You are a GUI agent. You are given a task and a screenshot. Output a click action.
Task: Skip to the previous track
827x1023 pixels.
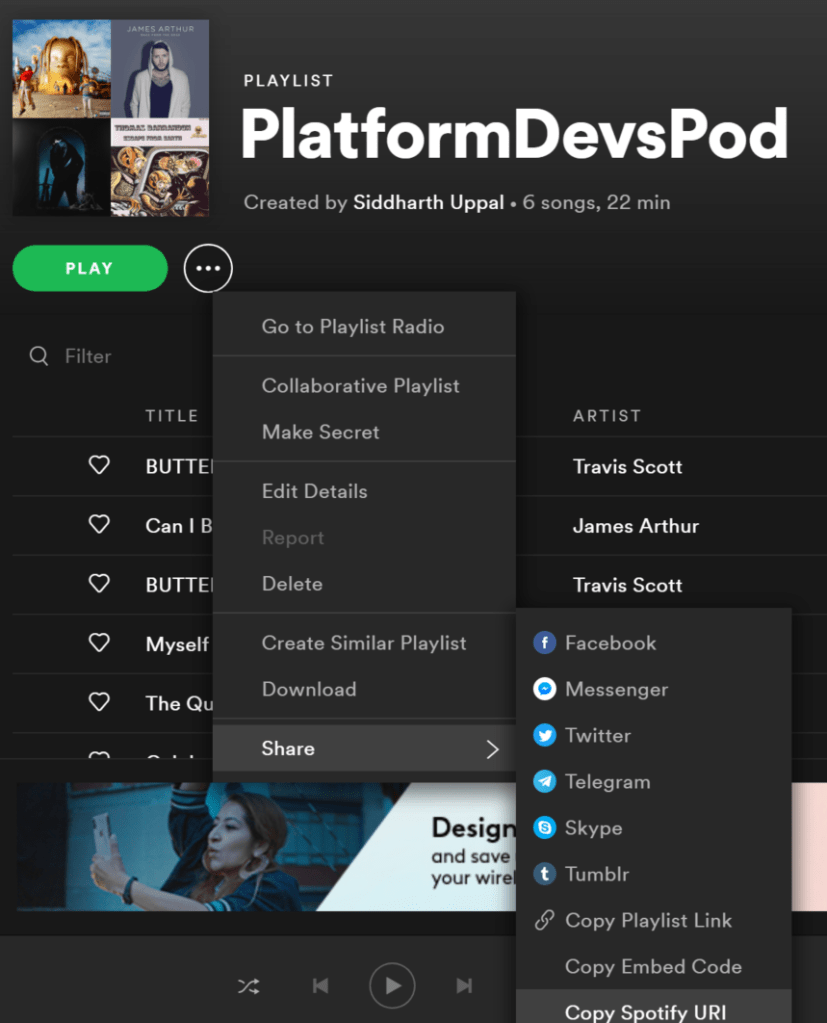coord(320,987)
